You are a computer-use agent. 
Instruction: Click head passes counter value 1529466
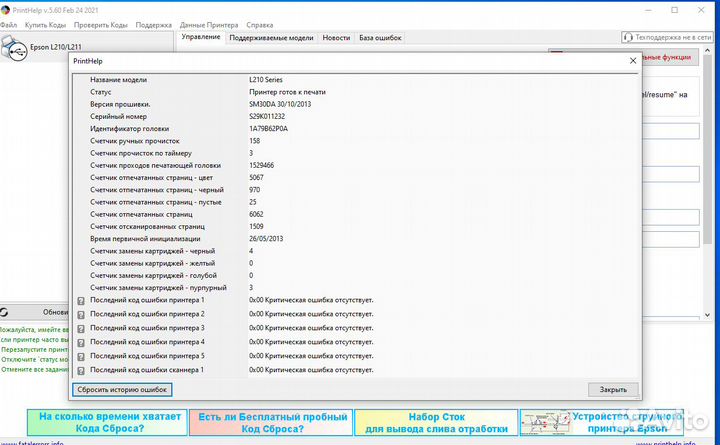click(x=262, y=165)
